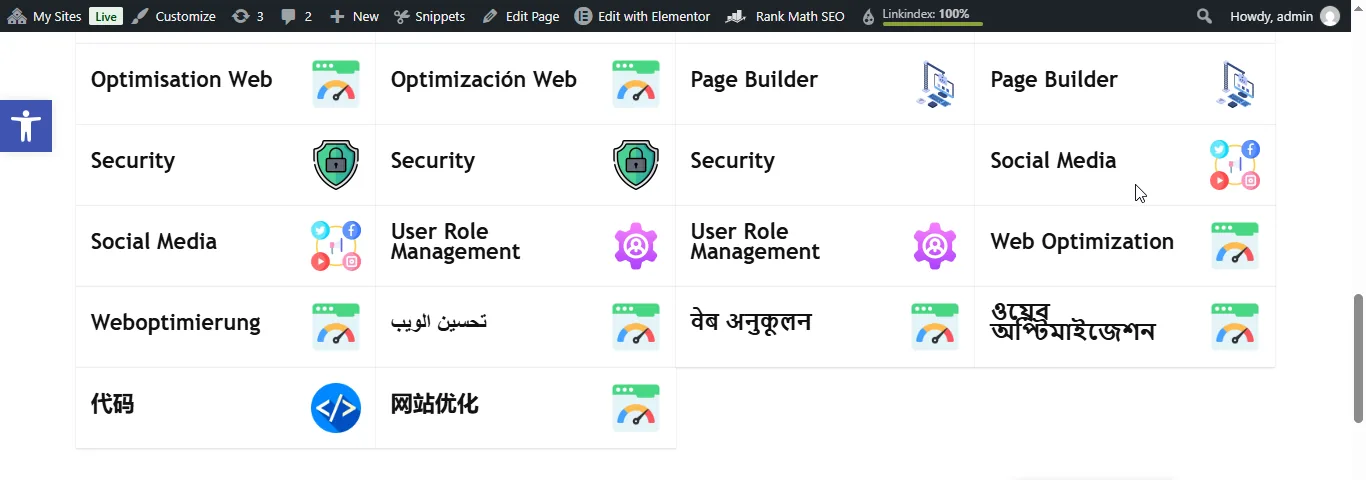1366x480 pixels.
Task: Click the code brackets icon beside 代码
Action: (x=336, y=408)
